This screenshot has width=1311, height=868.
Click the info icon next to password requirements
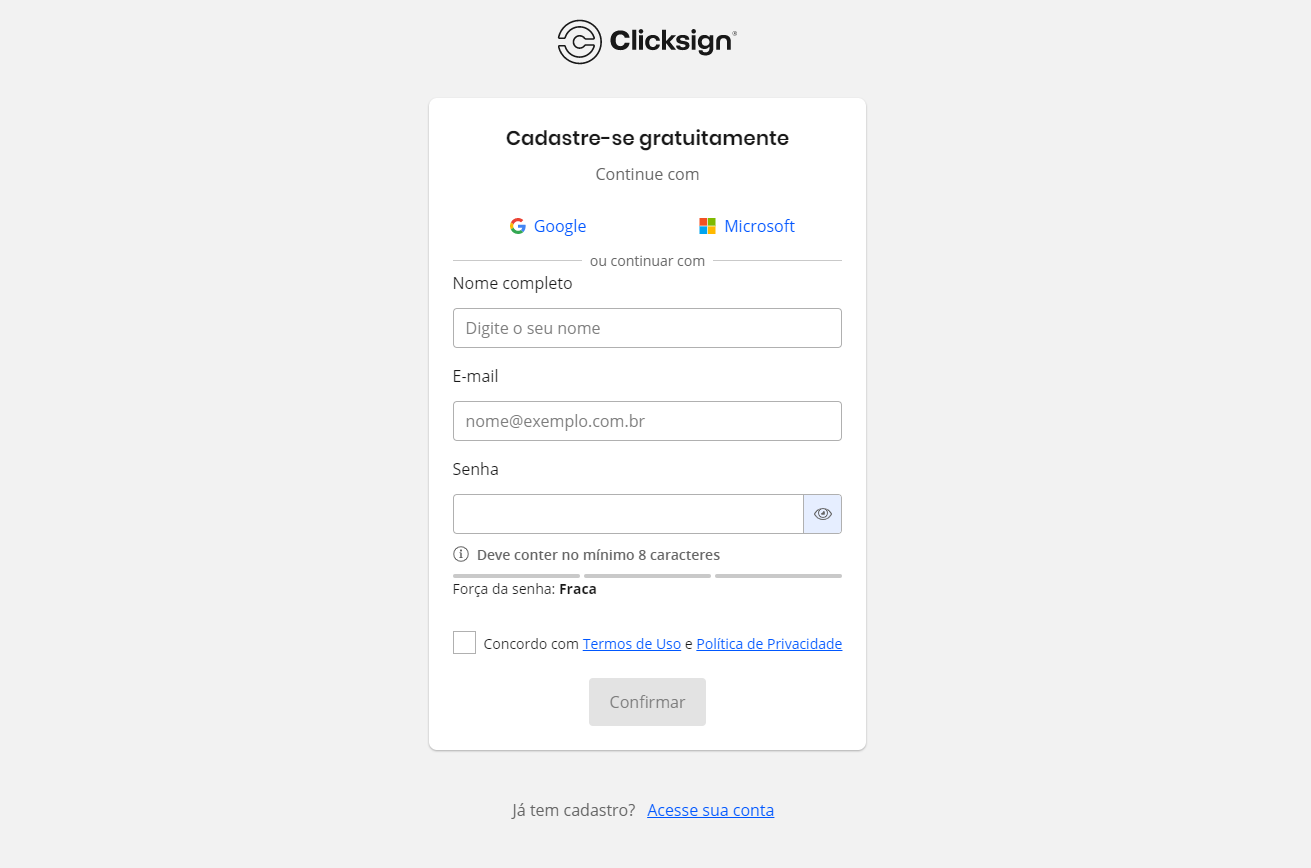tap(461, 554)
